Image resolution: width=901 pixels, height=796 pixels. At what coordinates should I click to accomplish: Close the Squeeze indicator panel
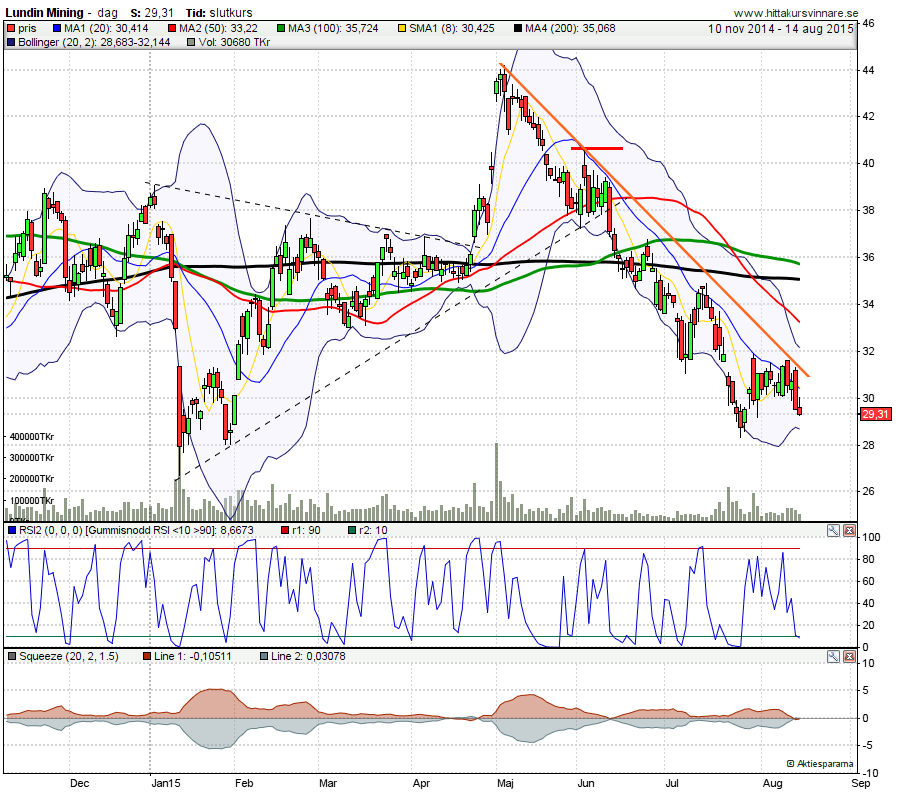(849, 656)
